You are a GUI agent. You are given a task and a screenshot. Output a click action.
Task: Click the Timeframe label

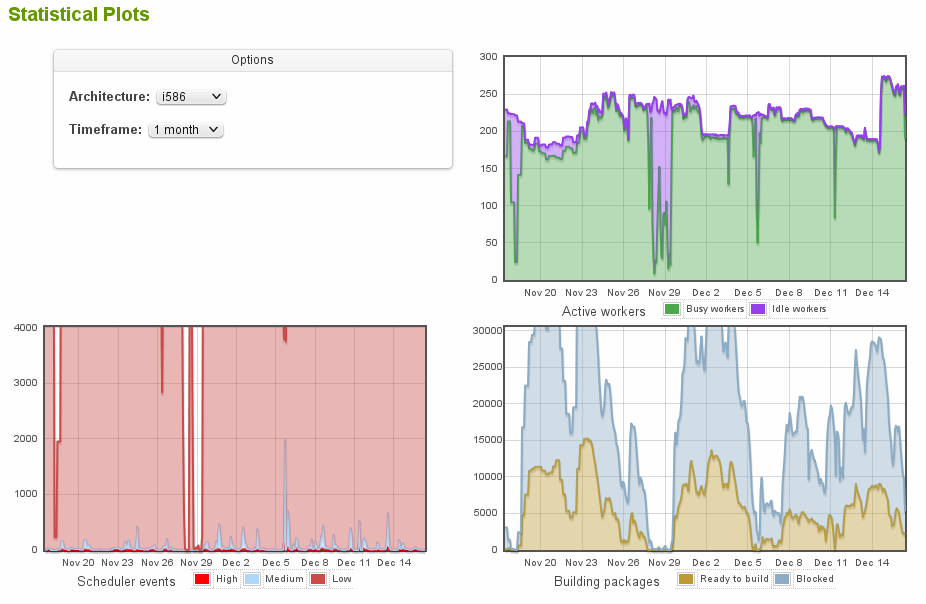click(x=105, y=130)
